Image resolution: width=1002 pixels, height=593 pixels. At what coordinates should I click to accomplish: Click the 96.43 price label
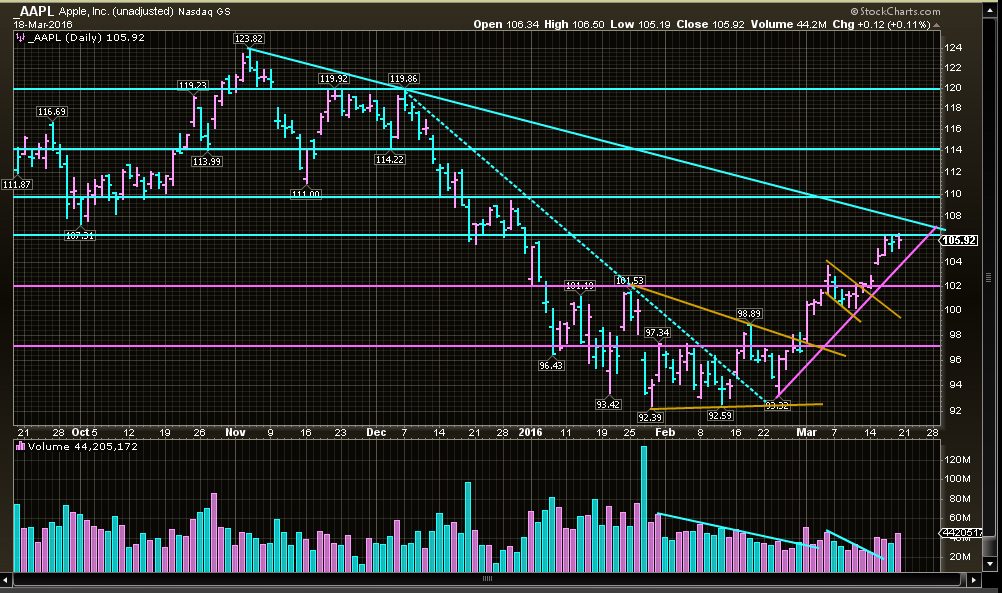tap(551, 366)
